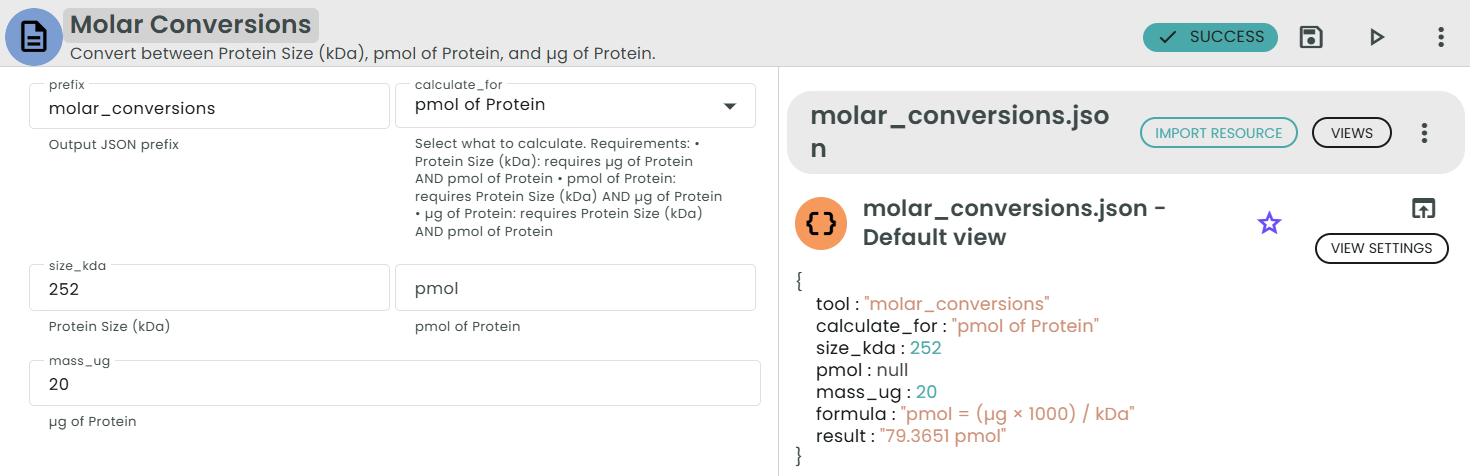
Task: Open View Settings
Action: point(1381,248)
